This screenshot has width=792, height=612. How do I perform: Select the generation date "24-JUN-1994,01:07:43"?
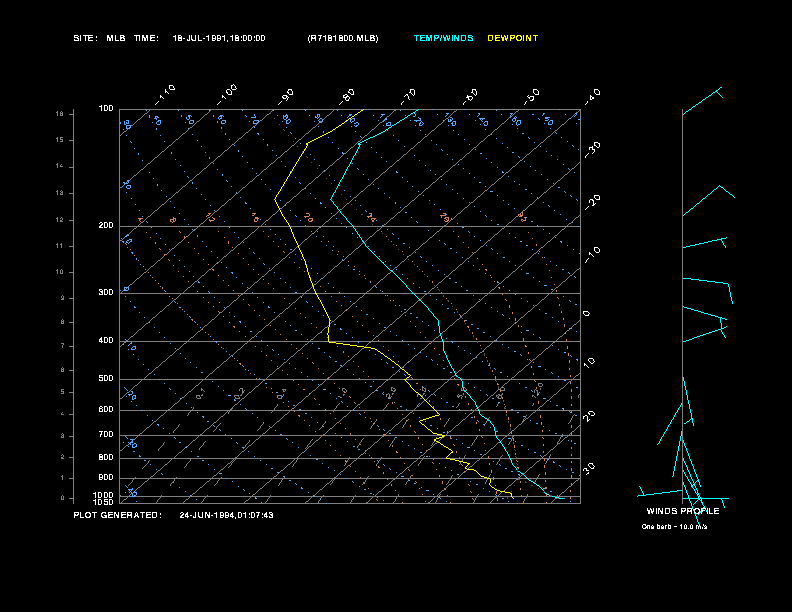click(x=226, y=515)
